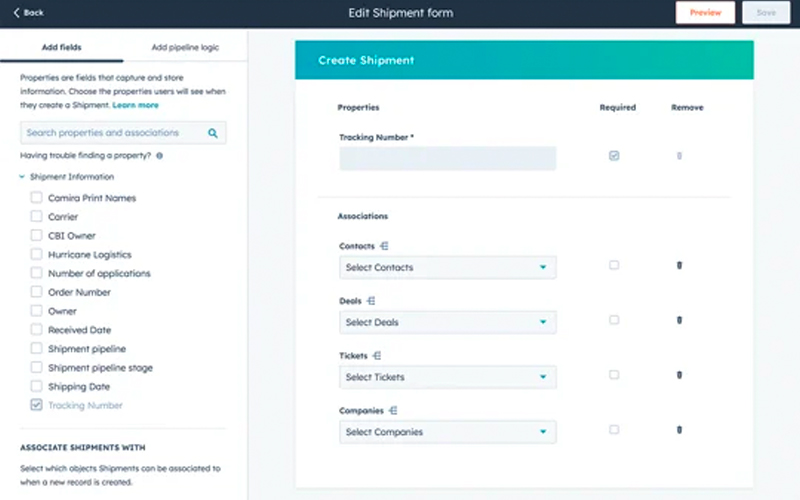
Task: Click the info icon beside 'Having trouble finding a property?'
Action: [x=160, y=156]
